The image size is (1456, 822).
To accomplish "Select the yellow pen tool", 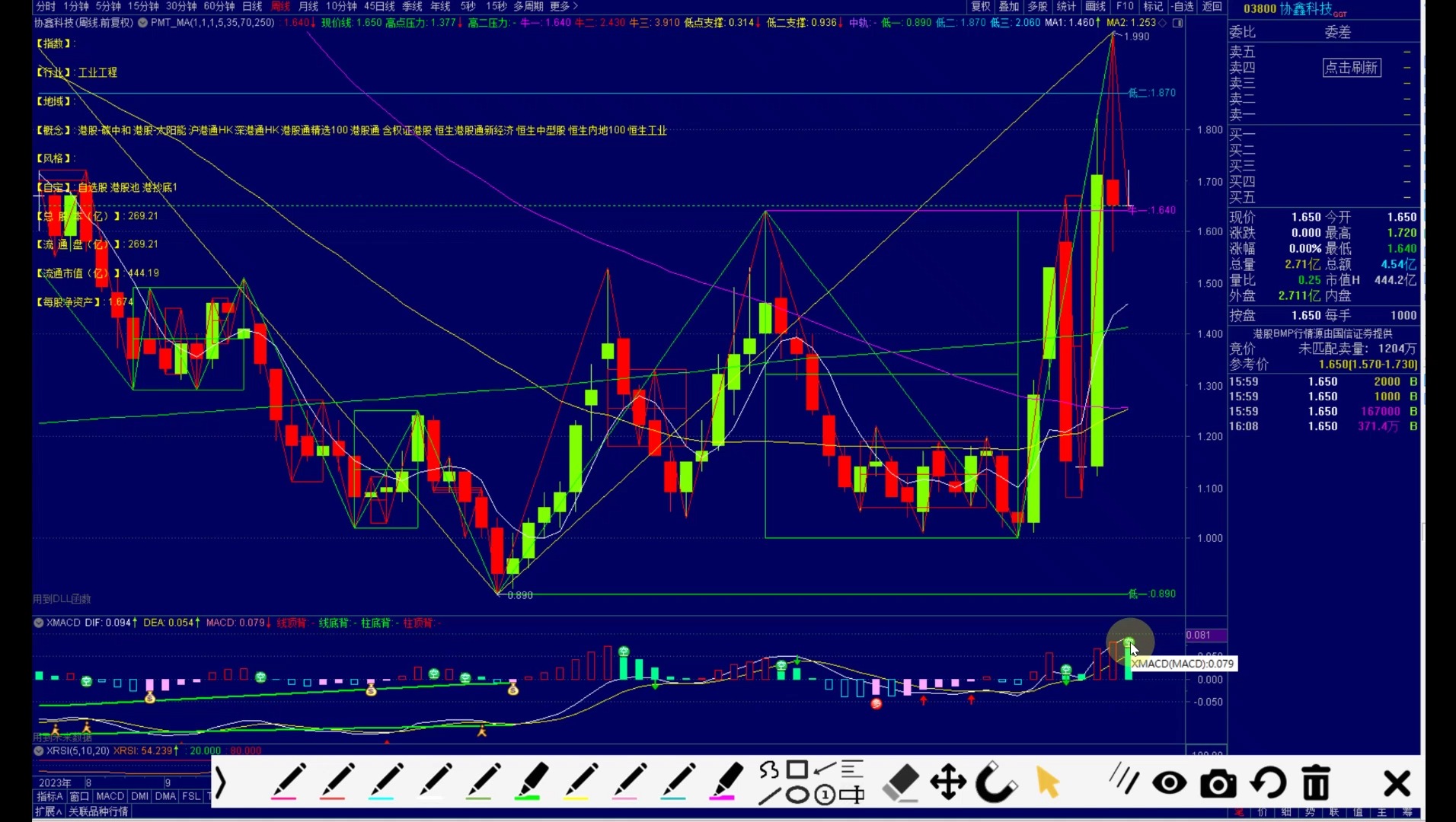I will [x=581, y=782].
